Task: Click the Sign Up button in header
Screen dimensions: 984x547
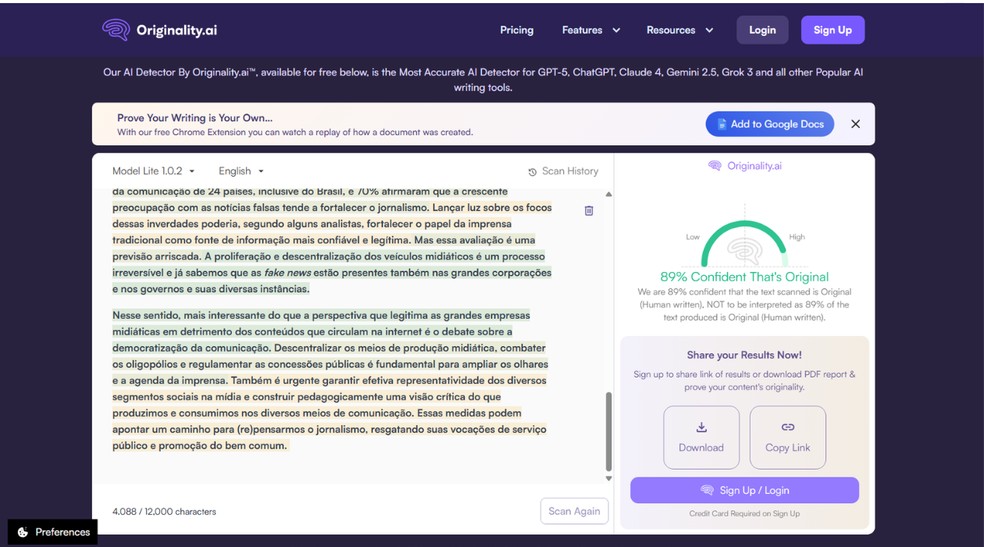Action: pyautogui.click(x=833, y=30)
